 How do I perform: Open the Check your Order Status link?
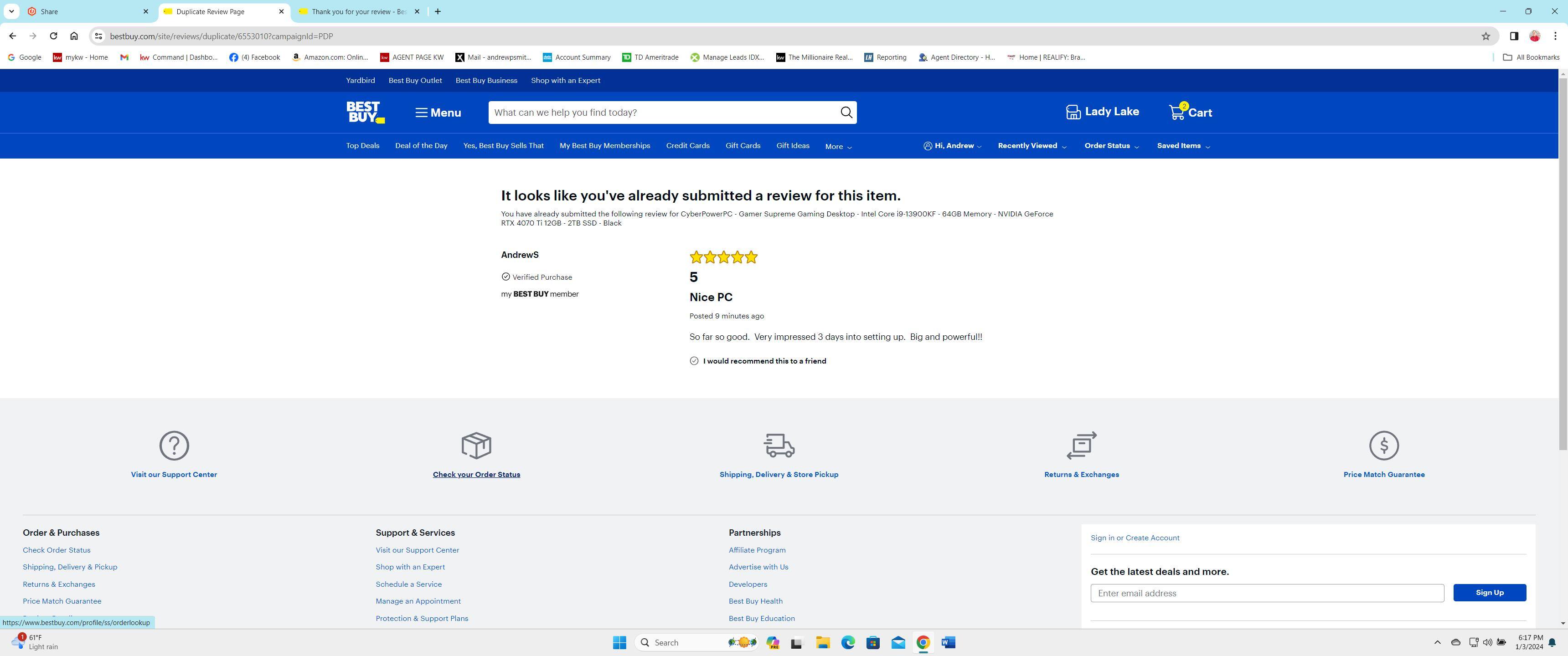tap(476, 475)
